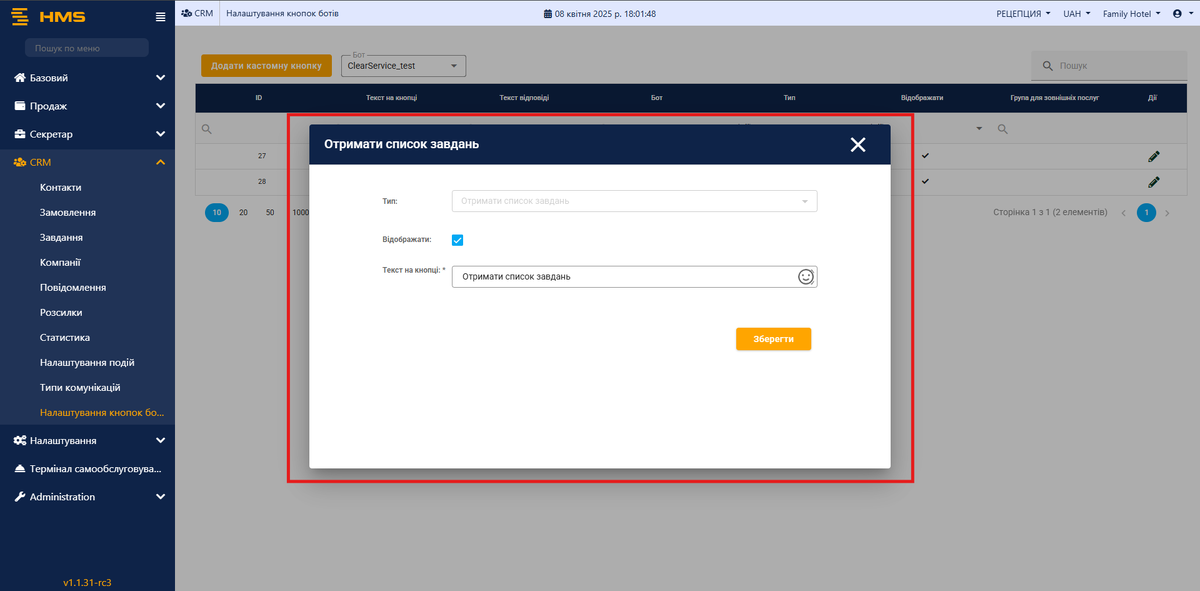Open the Бот ClearService_test dropdown

point(403,66)
